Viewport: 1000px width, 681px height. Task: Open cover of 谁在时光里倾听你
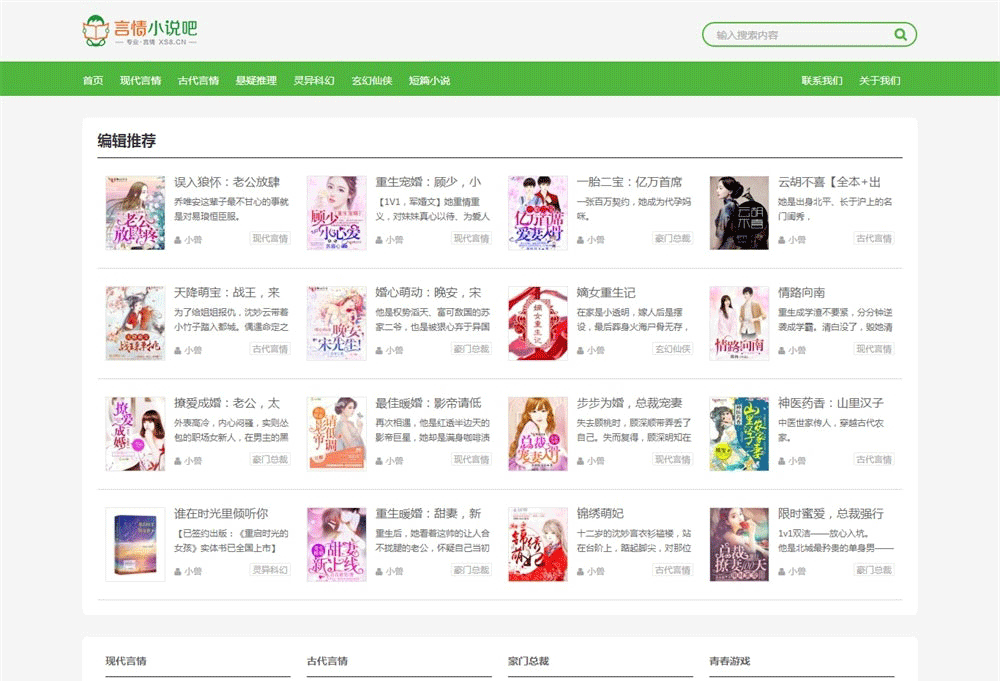pos(135,544)
